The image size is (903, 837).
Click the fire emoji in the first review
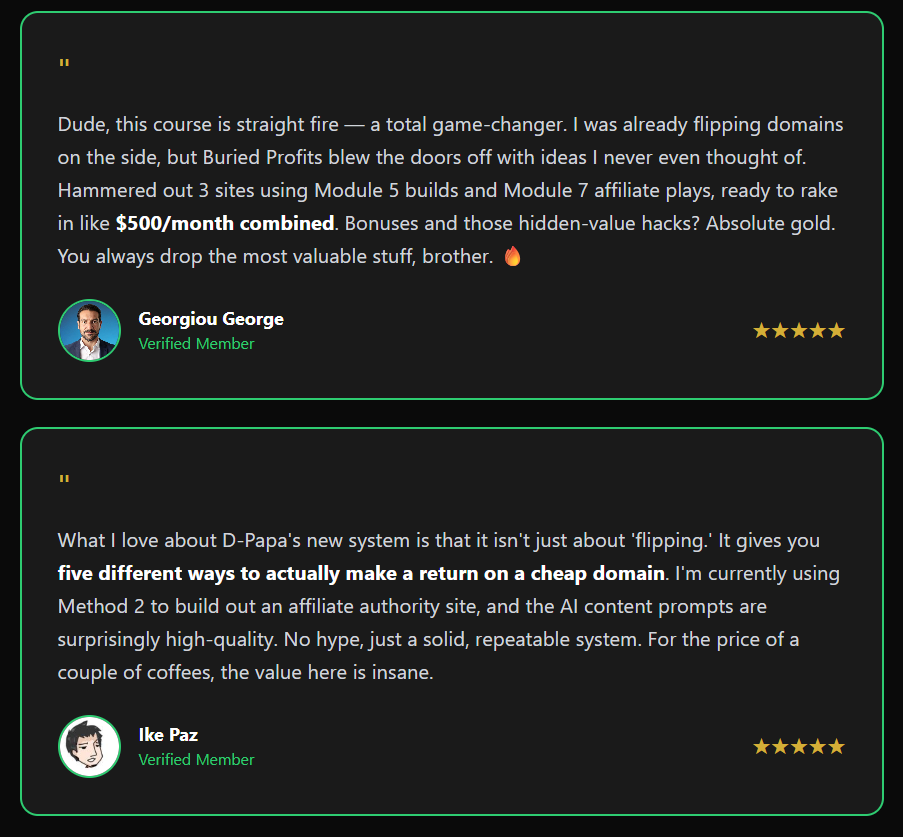click(x=512, y=256)
